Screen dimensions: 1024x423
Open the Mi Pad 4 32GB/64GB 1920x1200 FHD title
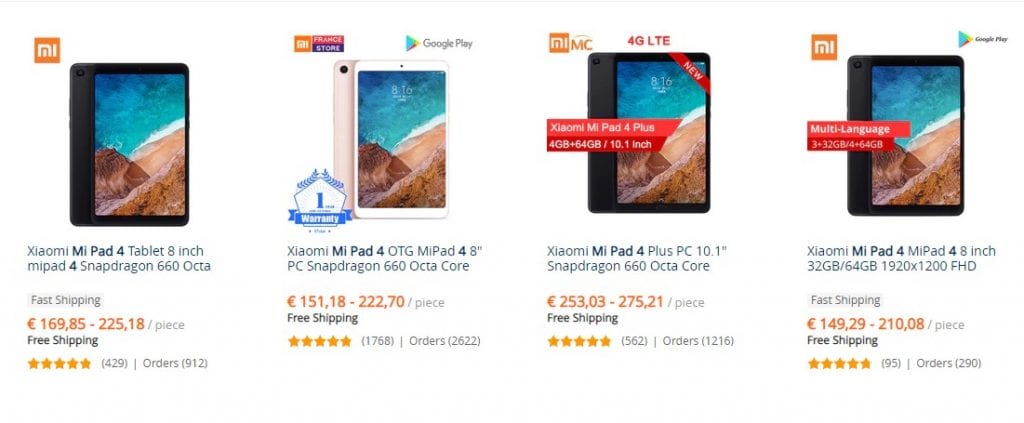pos(901,258)
